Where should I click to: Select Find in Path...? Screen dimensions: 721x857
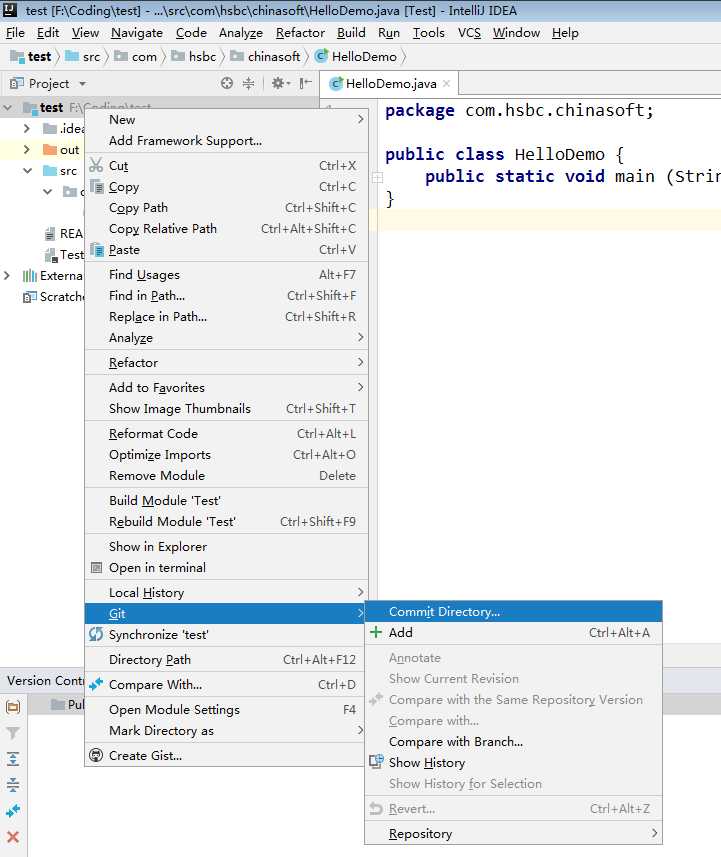(x=226, y=296)
